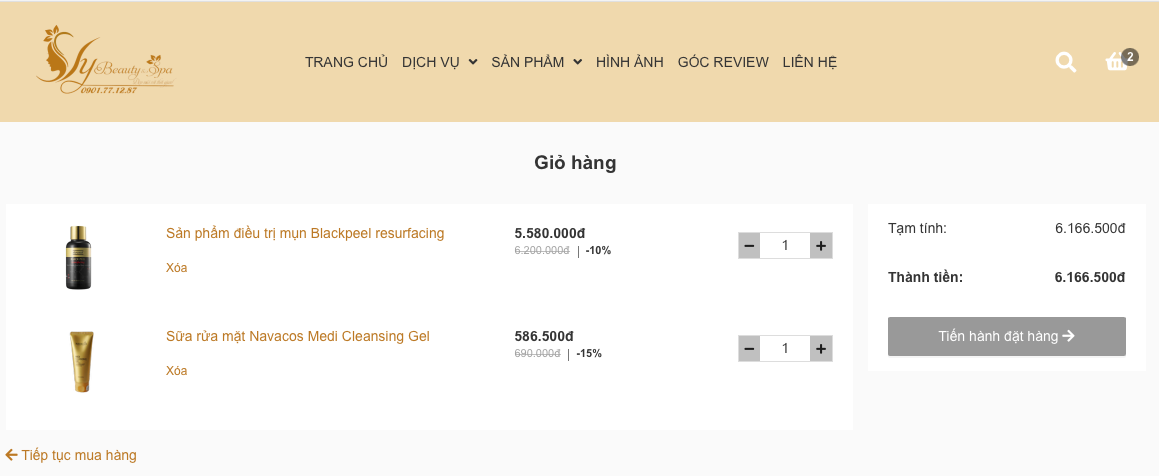Remove Navacos Cleansing Gel via Xóa link
1159x476 pixels.
click(176, 371)
